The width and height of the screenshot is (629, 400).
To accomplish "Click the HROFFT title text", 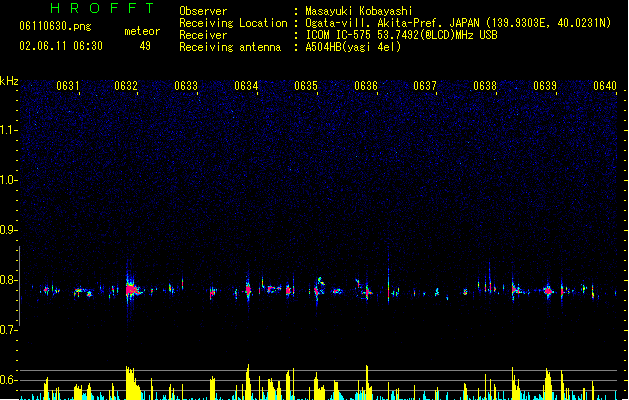I will tap(103, 8).
